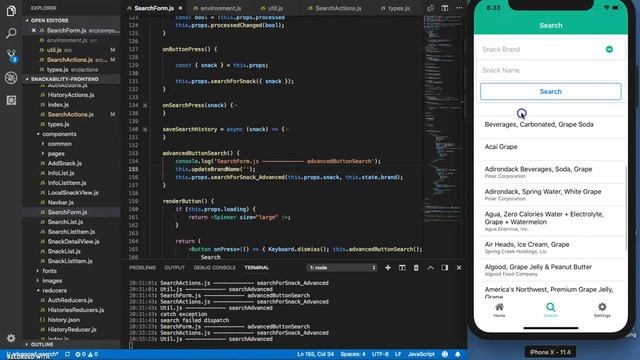Show errors and warnings in status bar
Image resolution: width=640 pixels, height=360 pixels.
(x=87, y=354)
